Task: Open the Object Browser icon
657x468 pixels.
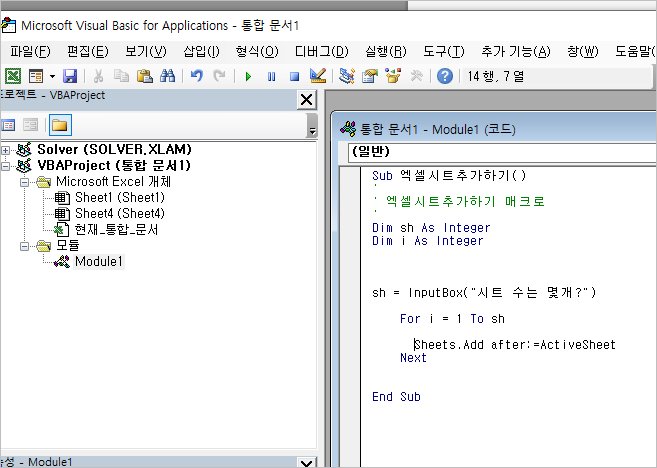Action: (x=392, y=76)
